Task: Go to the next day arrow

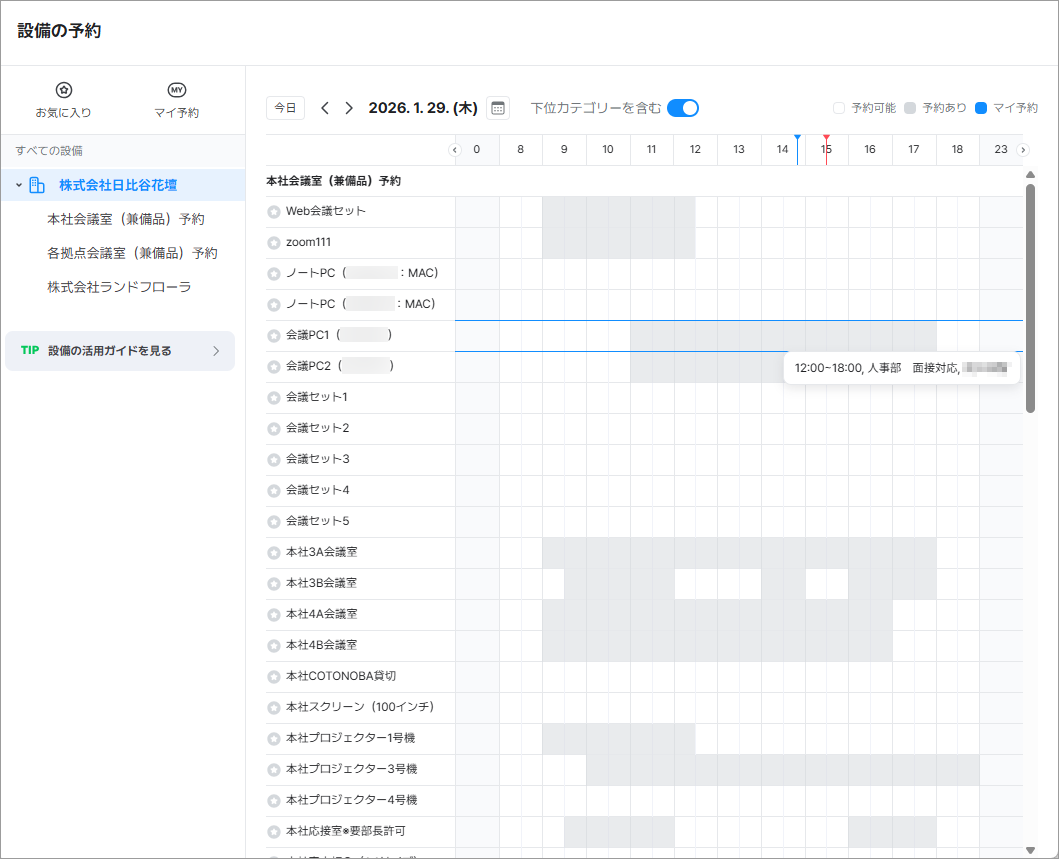Action: (349, 108)
